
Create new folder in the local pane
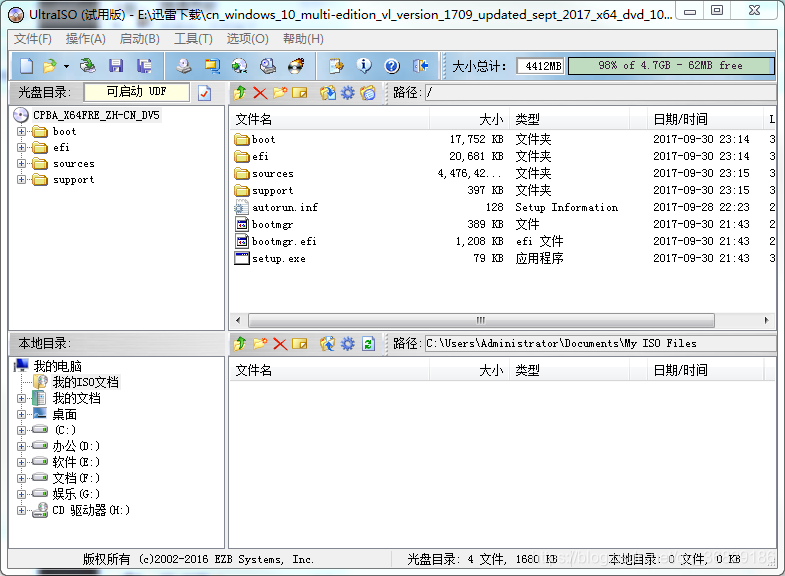pos(260,344)
